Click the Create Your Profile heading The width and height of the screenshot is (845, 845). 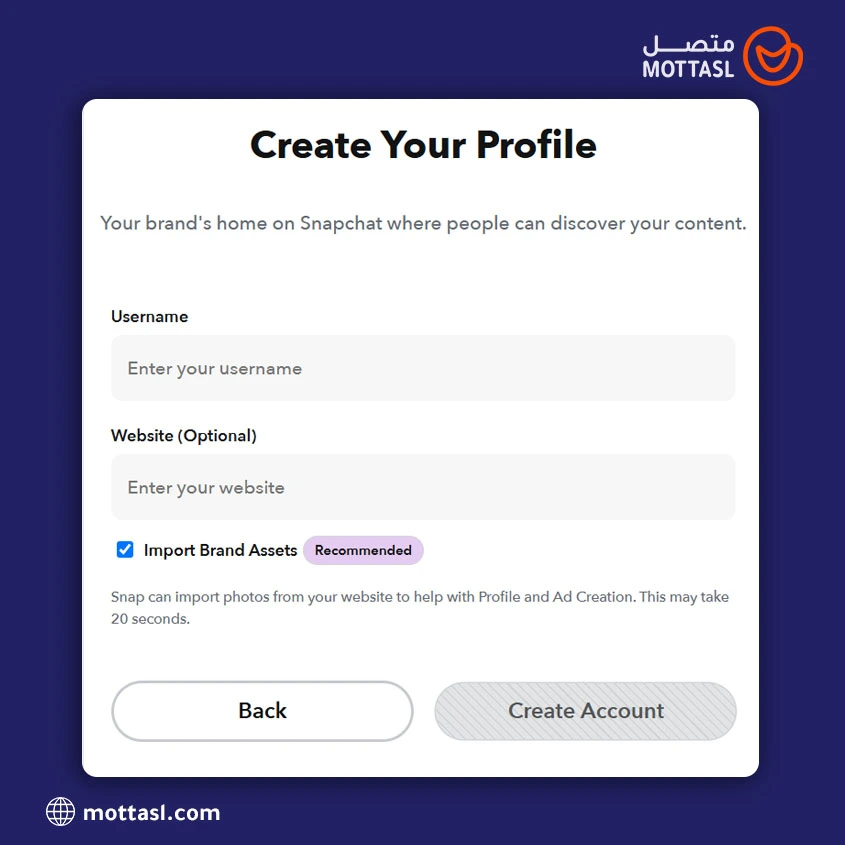[x=422, y=145]
